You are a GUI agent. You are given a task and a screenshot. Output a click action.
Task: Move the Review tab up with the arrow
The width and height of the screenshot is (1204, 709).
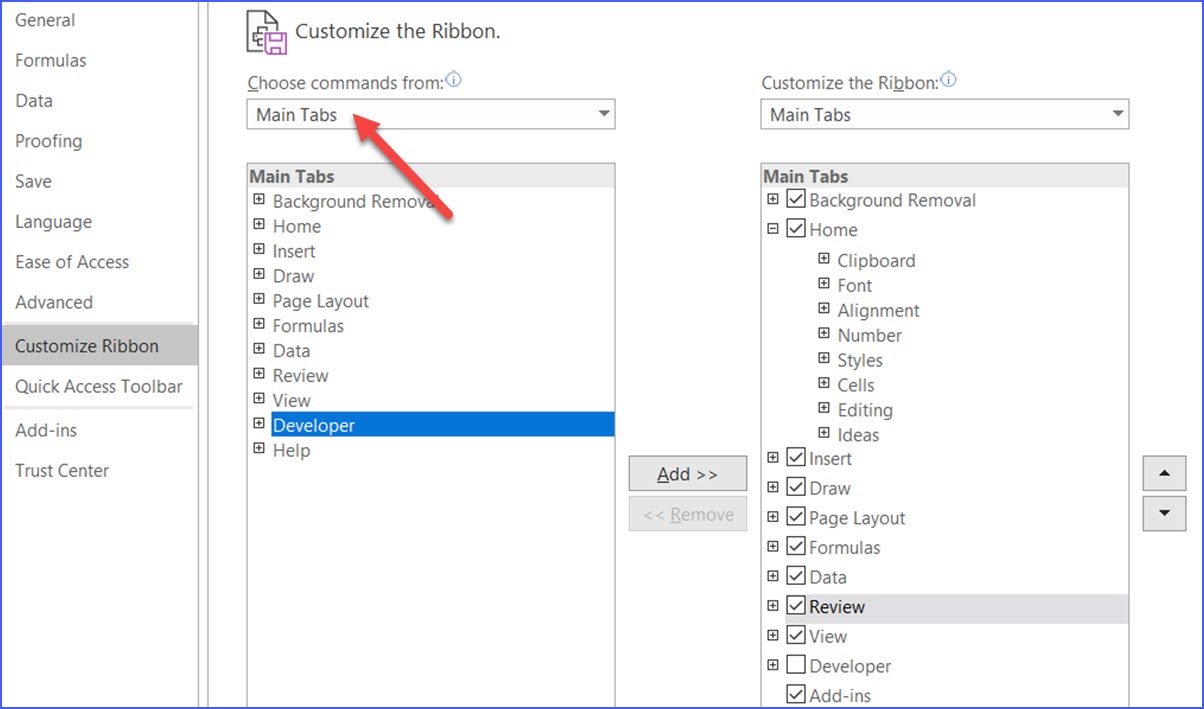click(1163, 473)
